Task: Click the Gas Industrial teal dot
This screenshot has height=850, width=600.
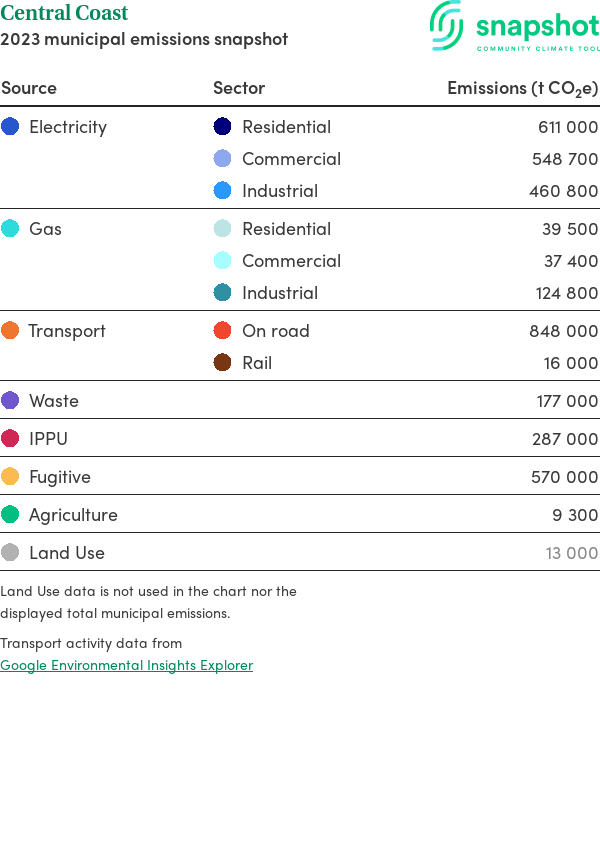Action: (x=223, y=293)
